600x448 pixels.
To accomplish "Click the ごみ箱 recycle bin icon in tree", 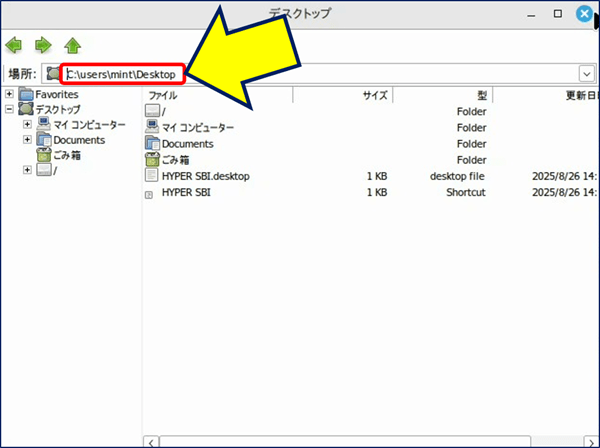I will (x=44, y=155).
